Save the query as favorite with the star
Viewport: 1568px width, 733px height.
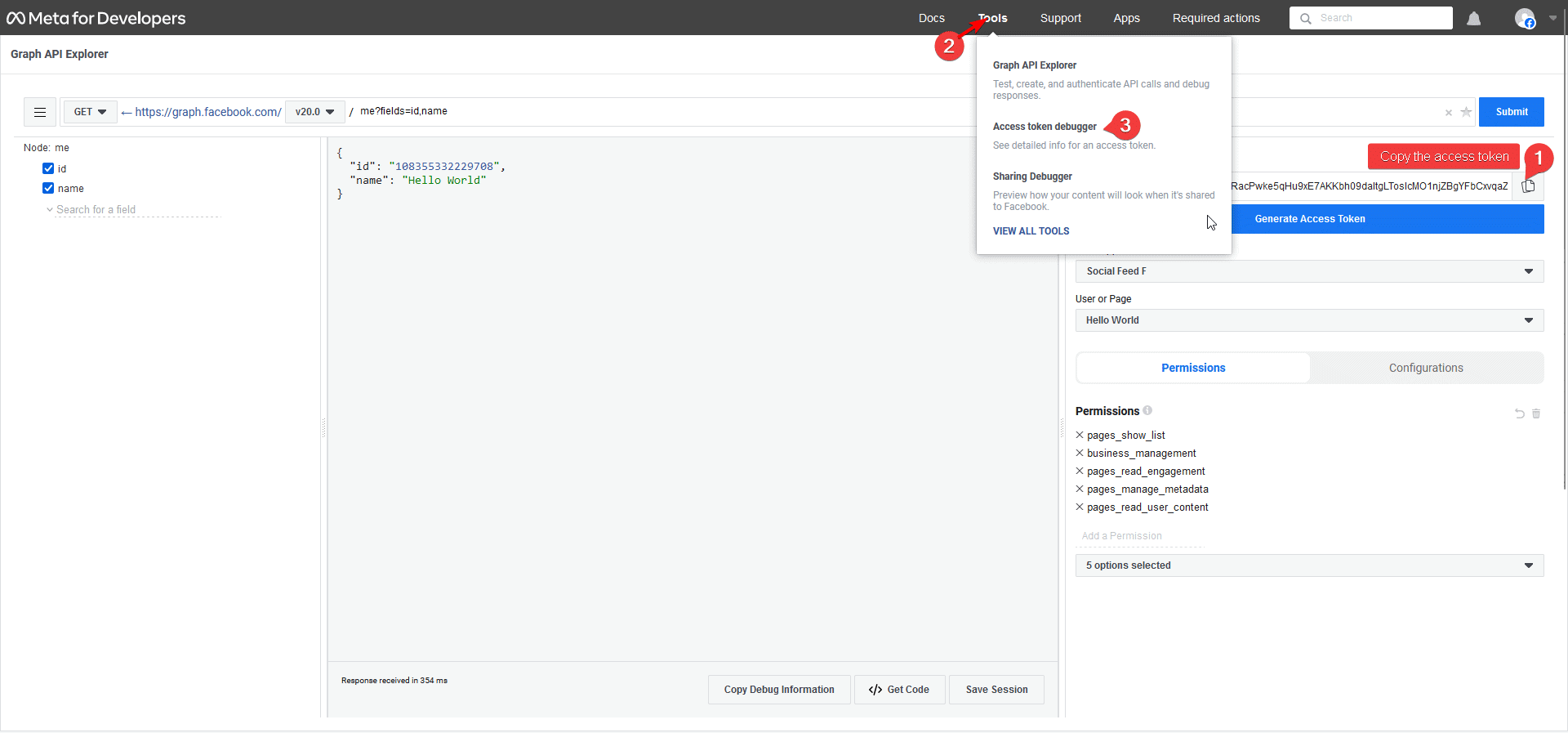[x=1466, y=112]
